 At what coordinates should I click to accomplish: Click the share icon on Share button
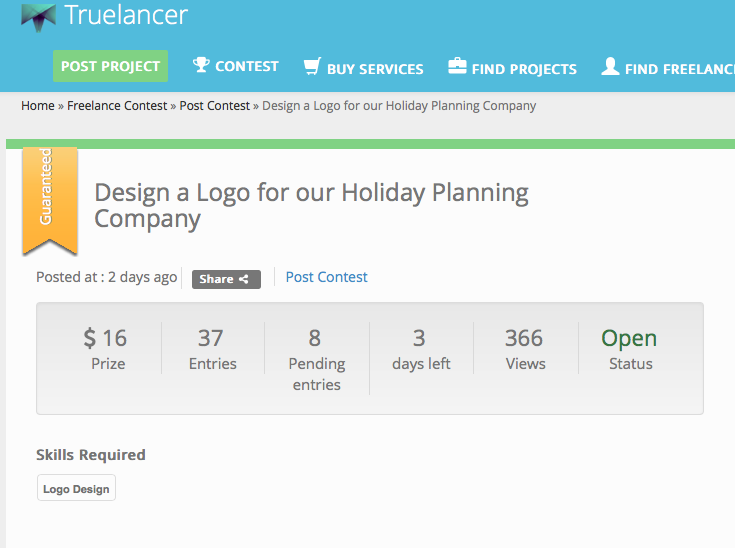pos(244,280)
